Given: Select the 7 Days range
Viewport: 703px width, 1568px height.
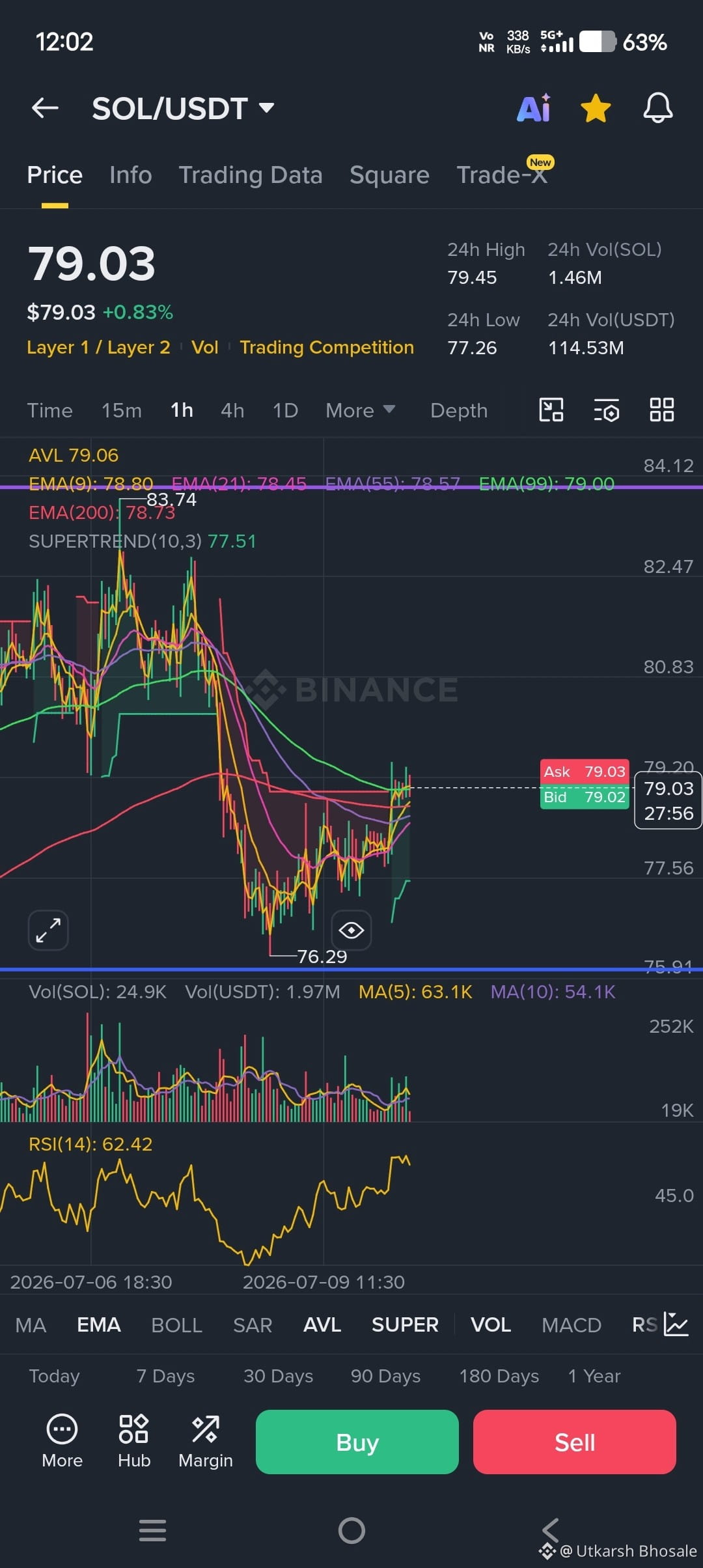Looking at the screenshot, I should (165, 1376).
